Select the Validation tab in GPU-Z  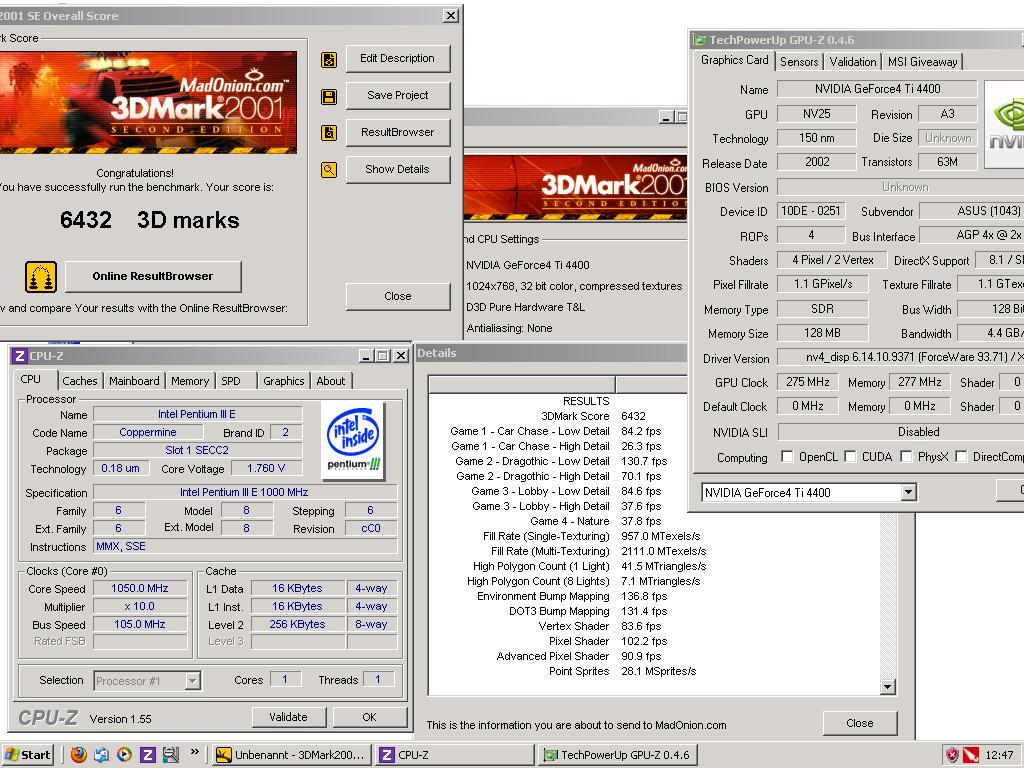pos(853,61)
